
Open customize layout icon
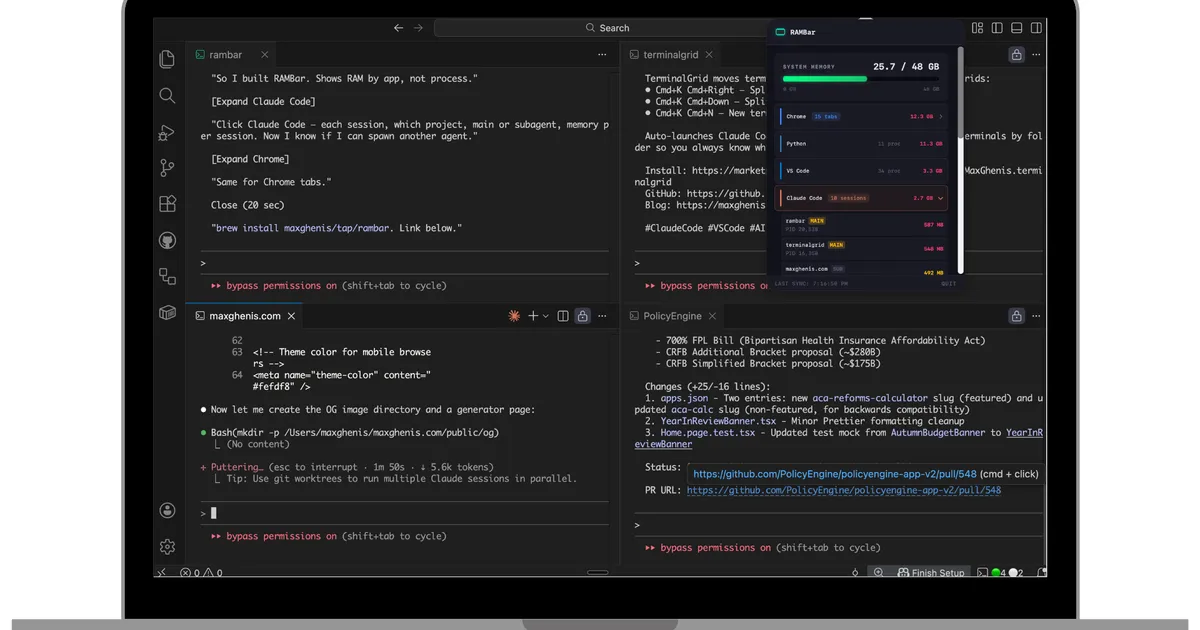tap(977, 28)
